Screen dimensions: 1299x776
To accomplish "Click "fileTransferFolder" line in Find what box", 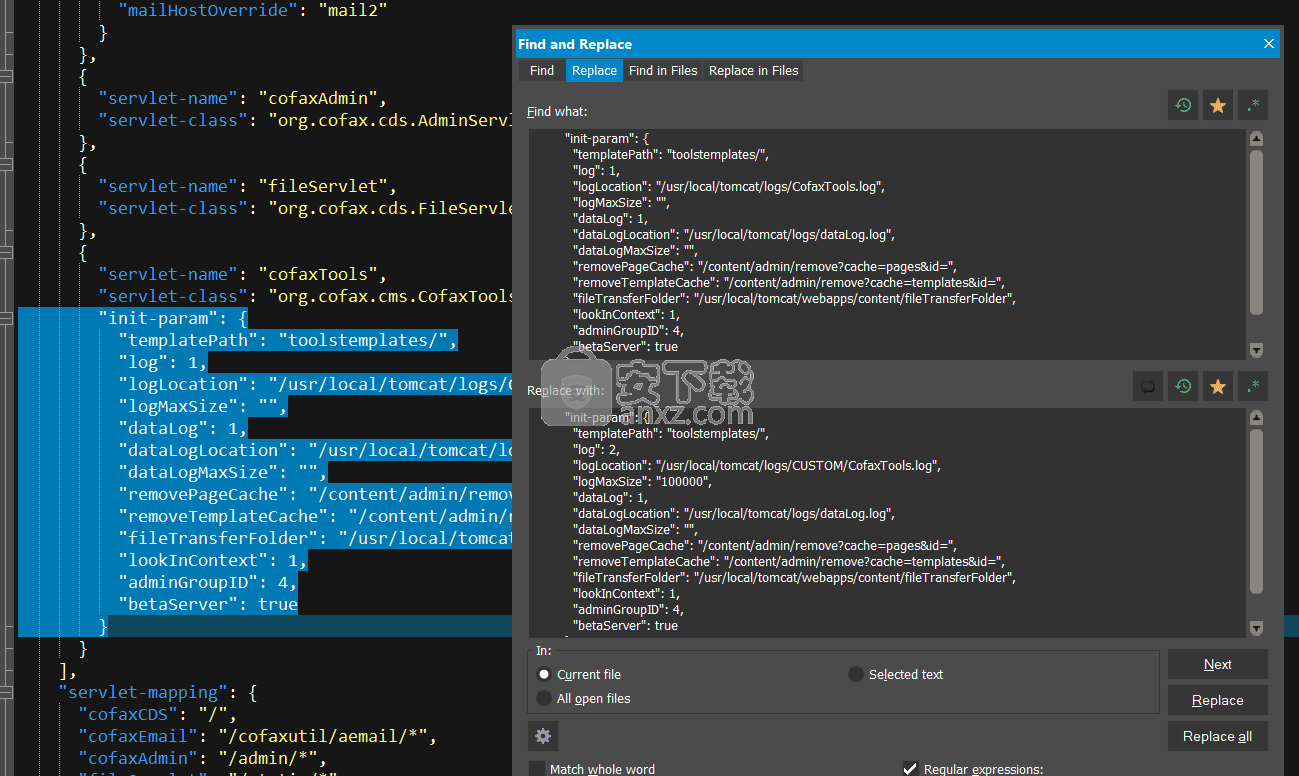I will click(794, 299).
